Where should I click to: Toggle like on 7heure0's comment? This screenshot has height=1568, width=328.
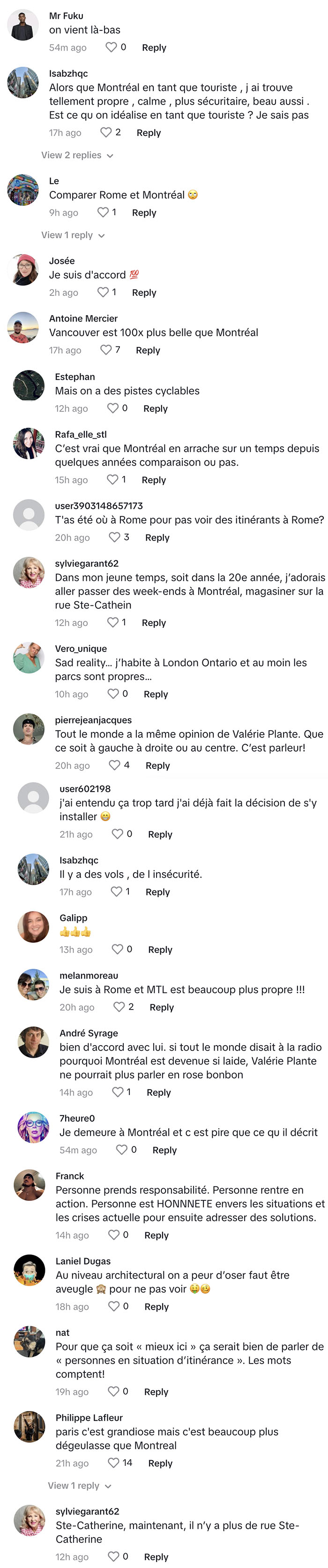(122, 1149)
